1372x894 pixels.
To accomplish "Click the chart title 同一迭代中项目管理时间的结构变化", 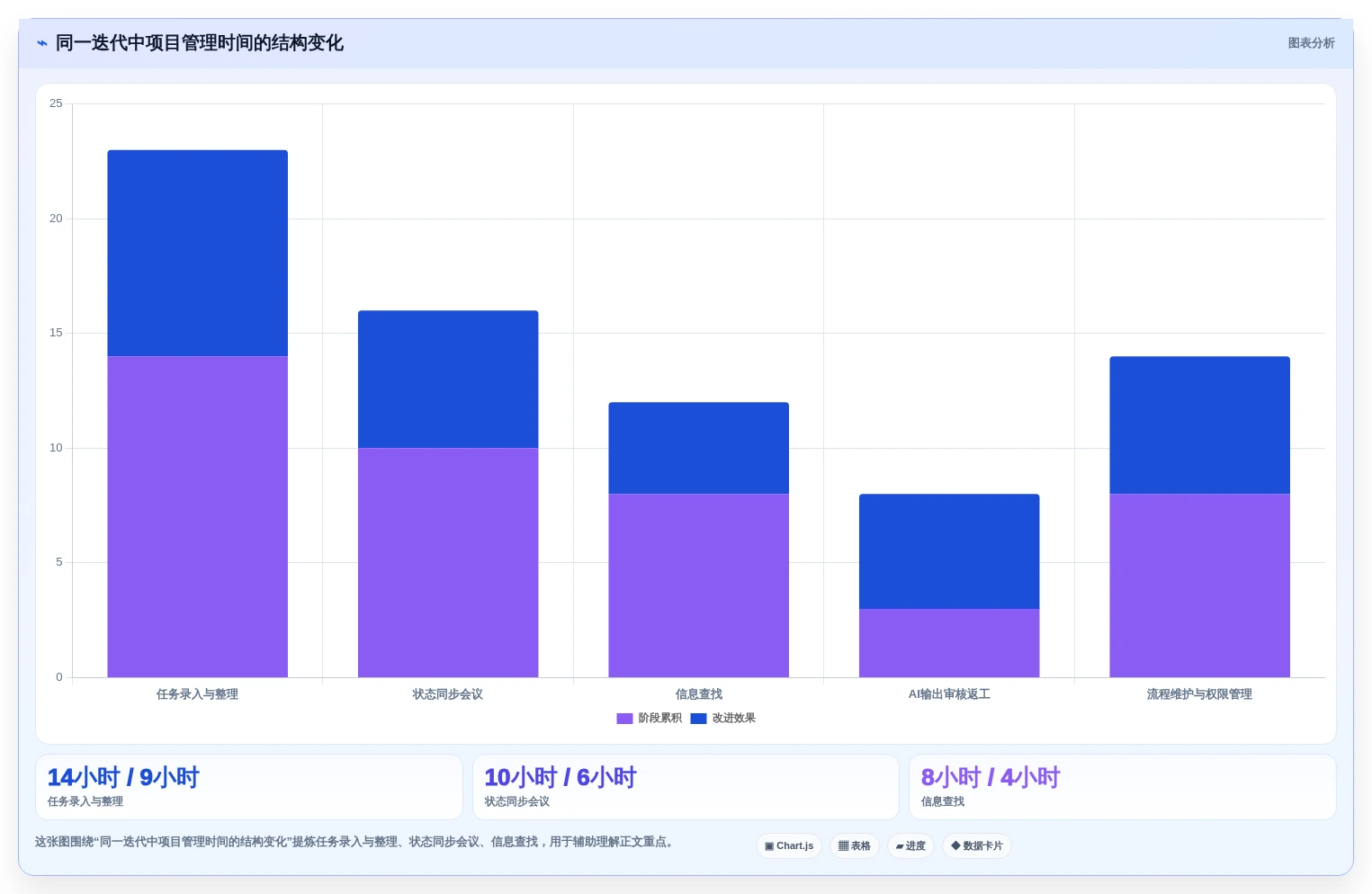I will [200, 43].
